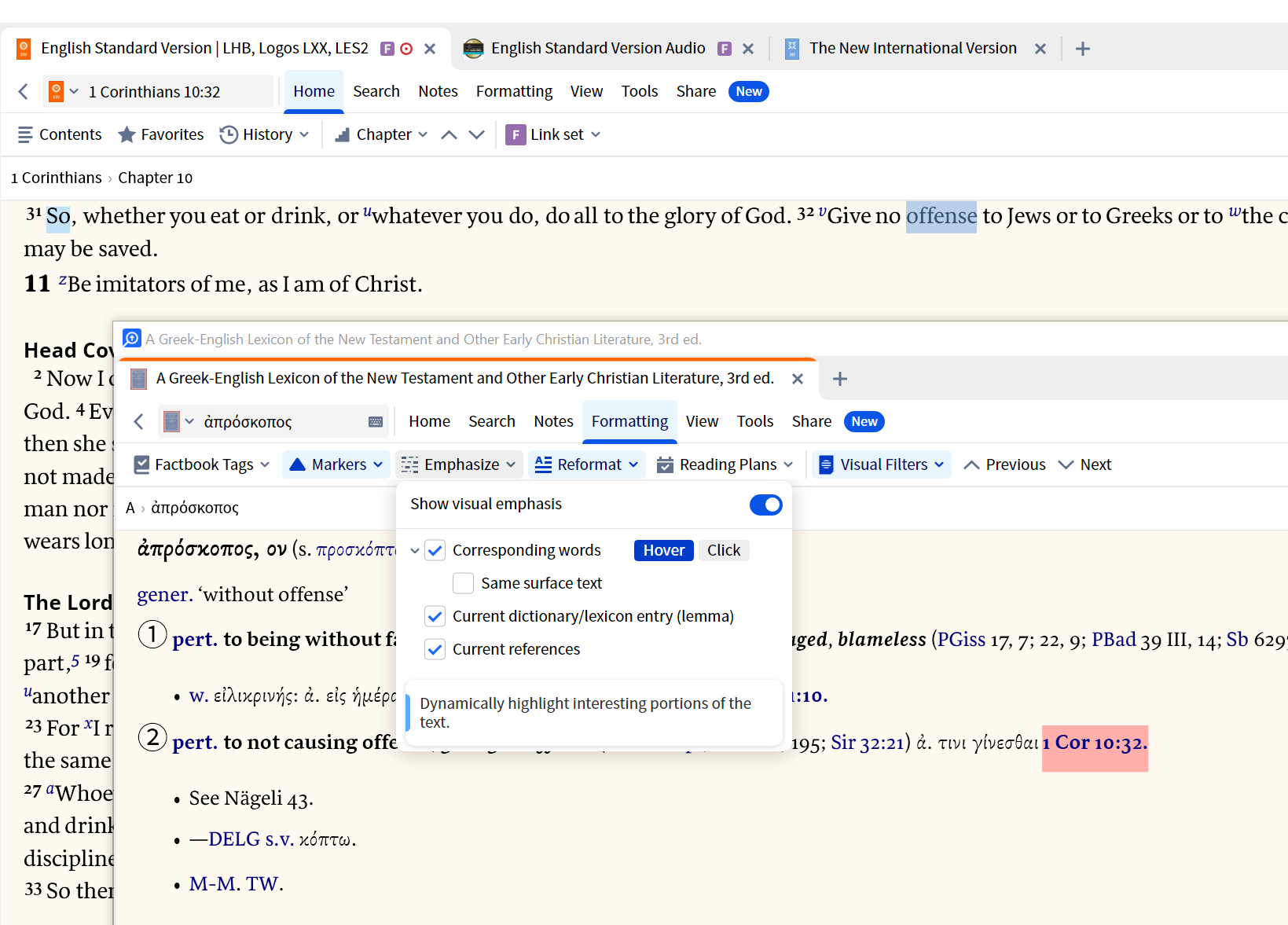
Task: Open the keyboard input icon beside ἀπρόσκοπος
Action: [376, 421]
